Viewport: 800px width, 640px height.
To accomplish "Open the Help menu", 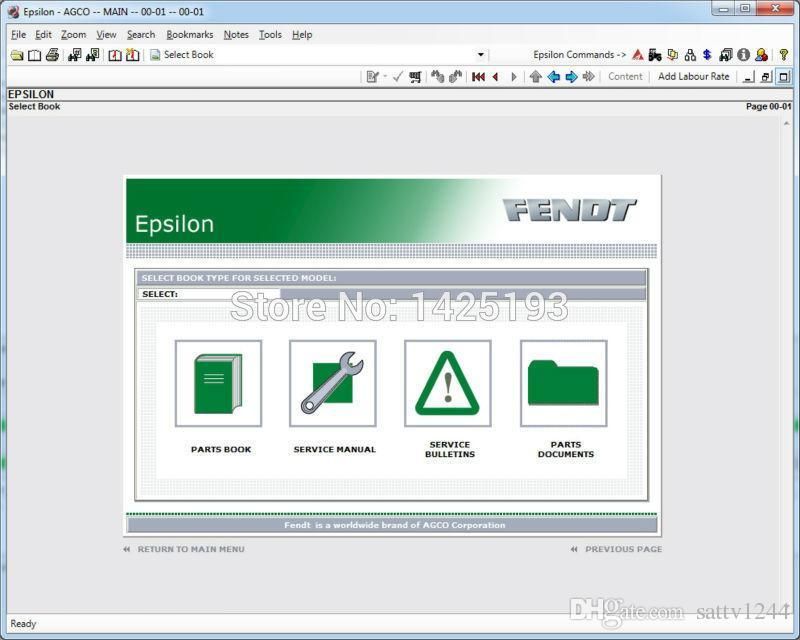I will click(302, 34).
